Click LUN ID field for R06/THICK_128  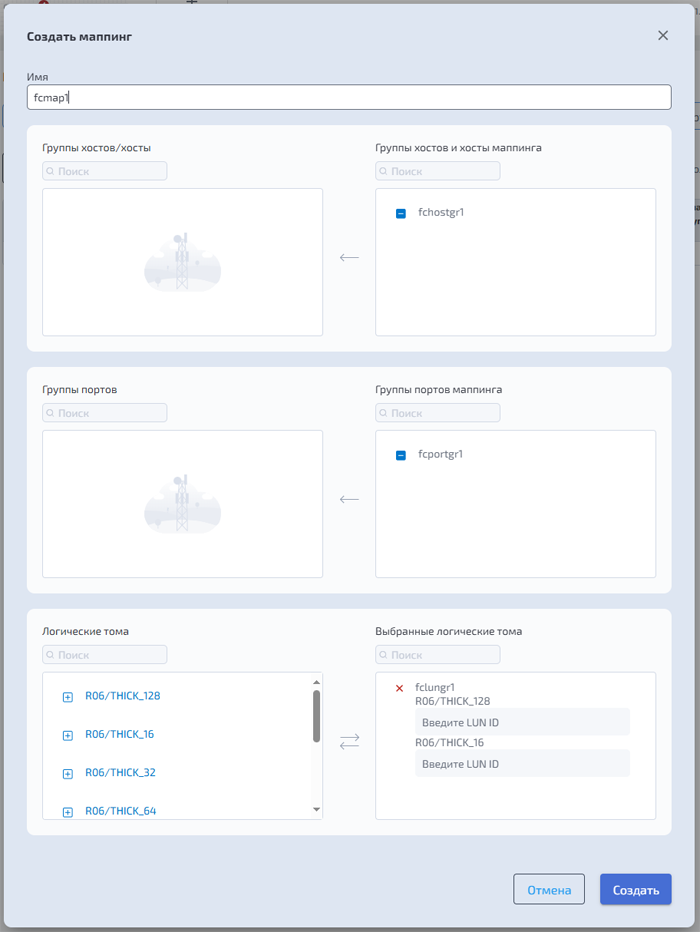coord(522,722)
